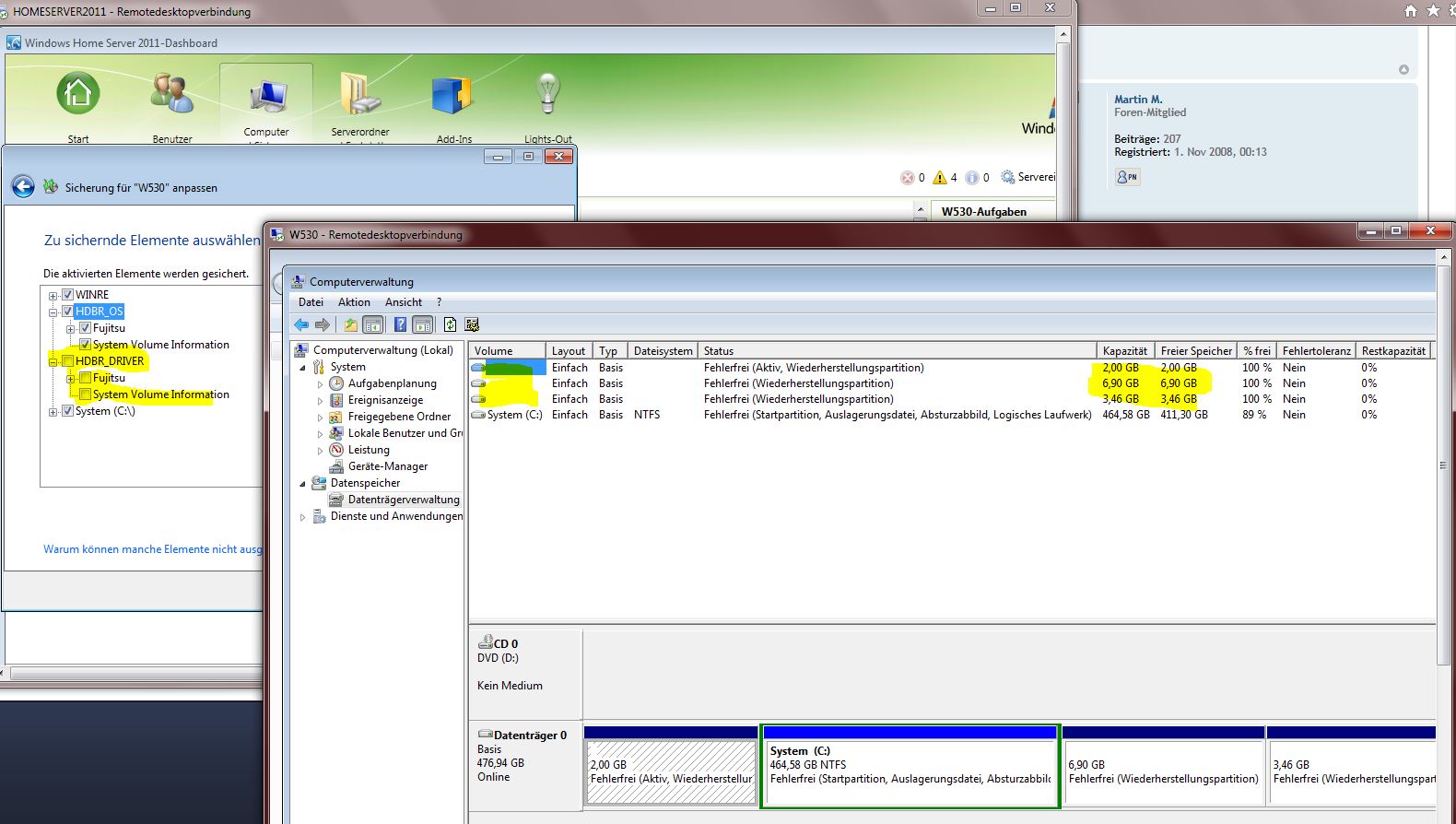Open the 'Warum können manche Elemente' help link
The height and width of the screenshot is (824, 1456).
point(153,549)
